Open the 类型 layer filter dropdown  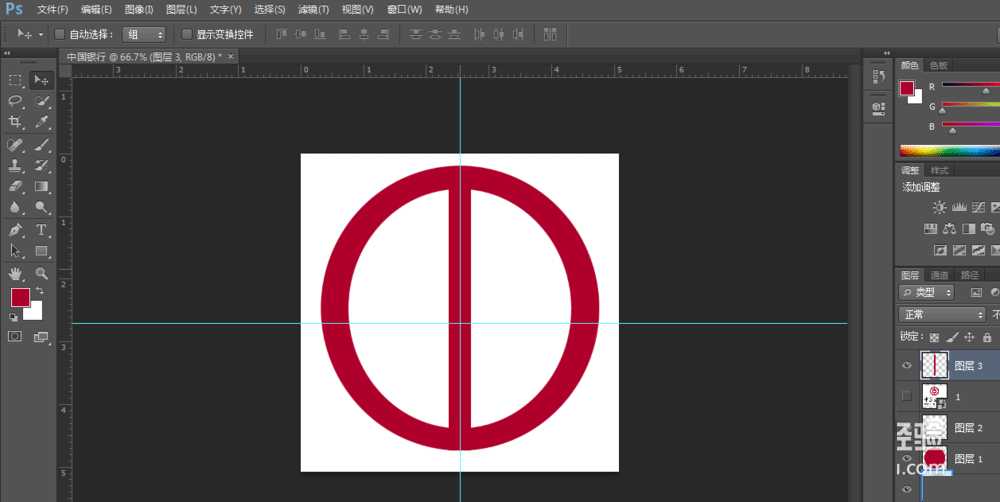tap(927, 292)
